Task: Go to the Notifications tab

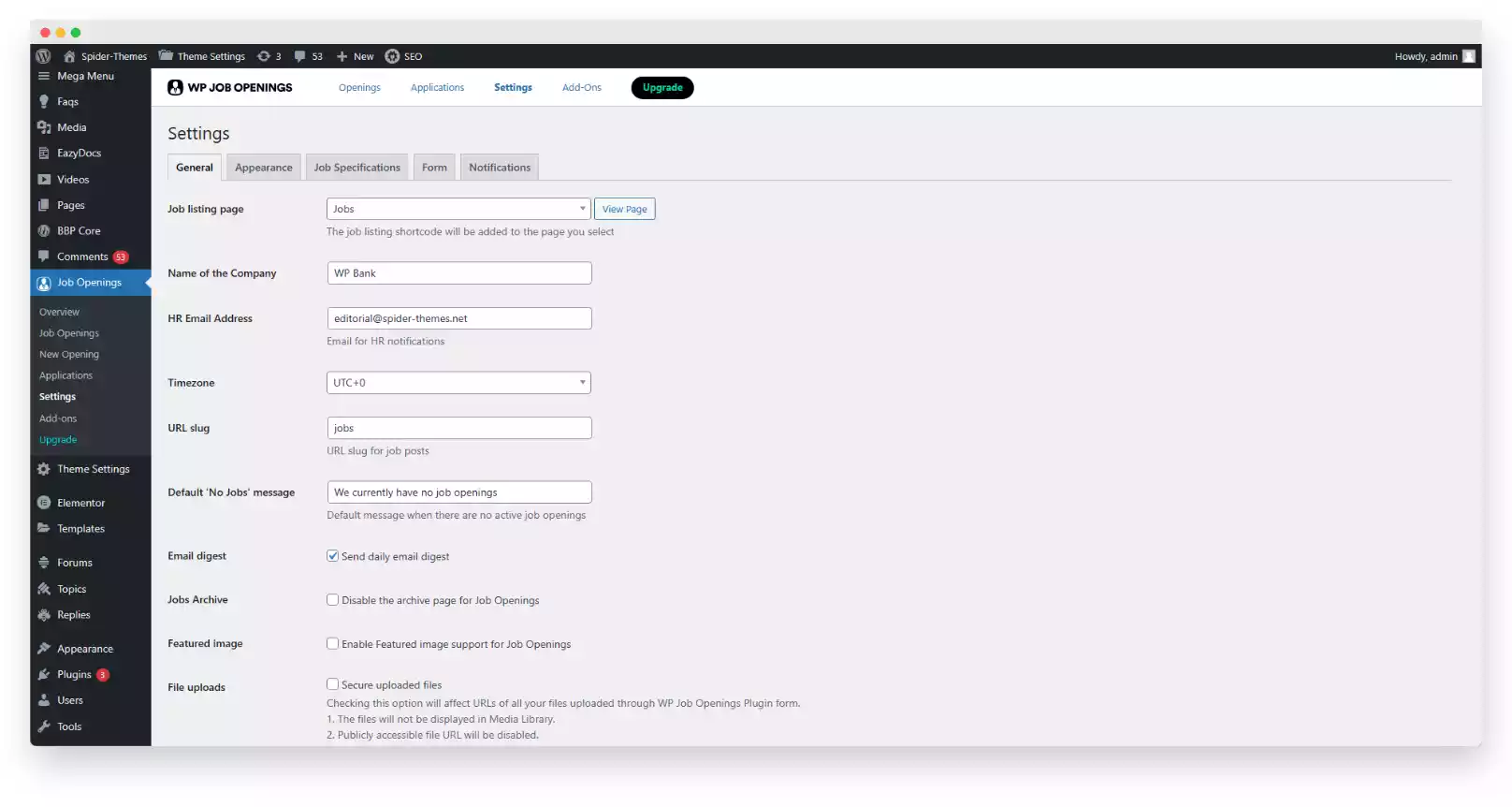Action: pyautogui.click(x=500, y=167)
